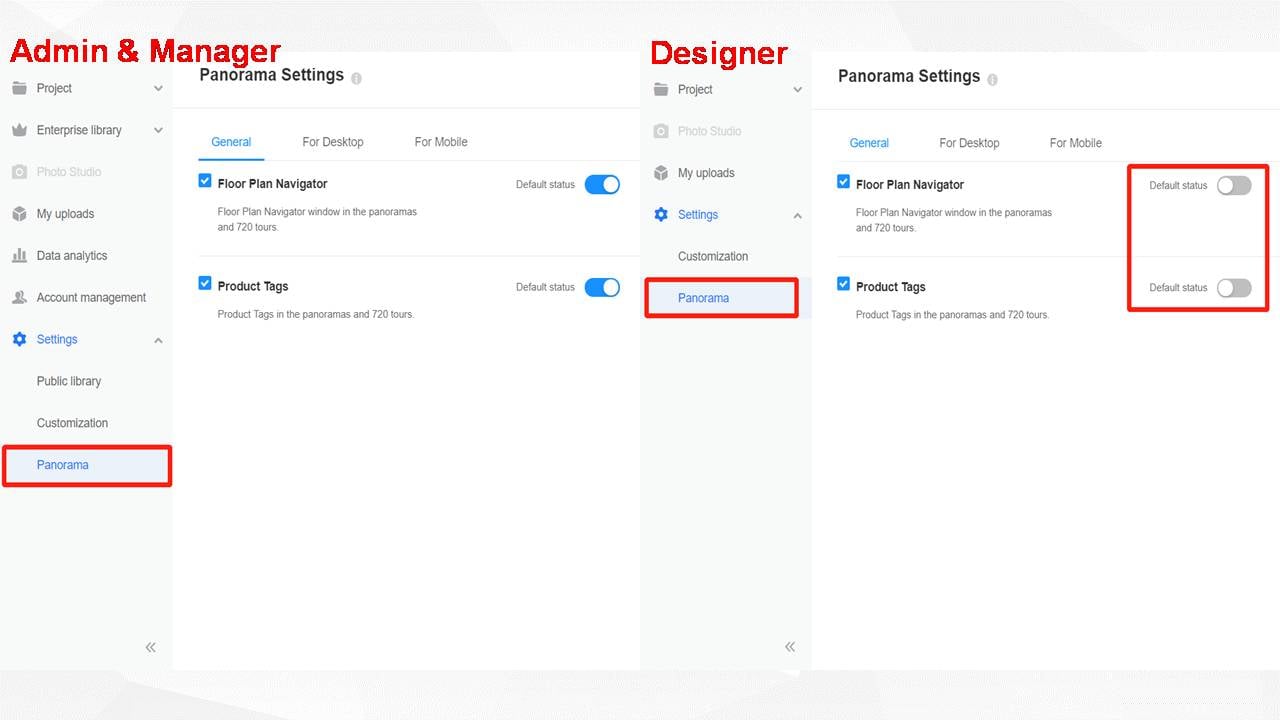
Task: Click the My uploads cube icon in Designer sidebar
Action: pyautogui.click(x=660, y=173)
